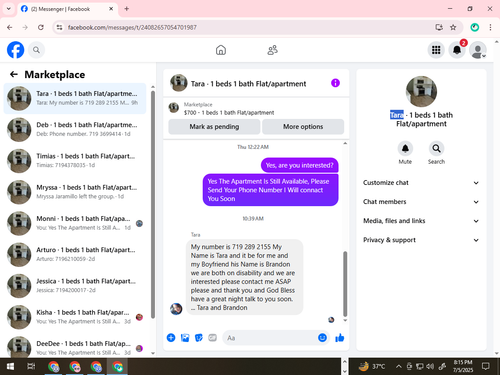
Task: Open Deb conversation in list
Action: tap(75, 130)
